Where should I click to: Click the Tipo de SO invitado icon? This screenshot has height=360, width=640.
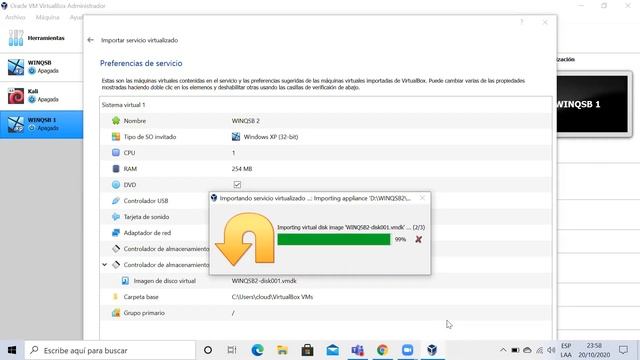point(116,137)
